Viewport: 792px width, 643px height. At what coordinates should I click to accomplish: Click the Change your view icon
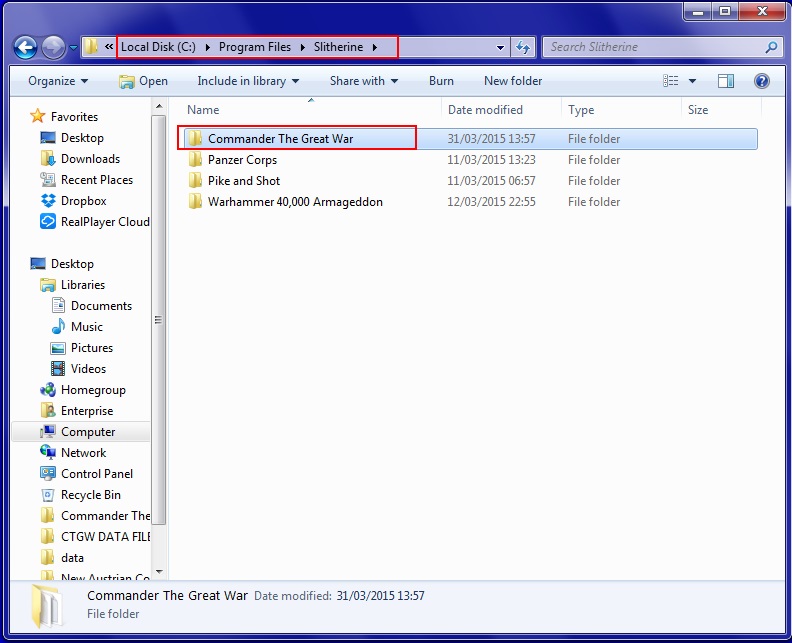pos(671,81)
